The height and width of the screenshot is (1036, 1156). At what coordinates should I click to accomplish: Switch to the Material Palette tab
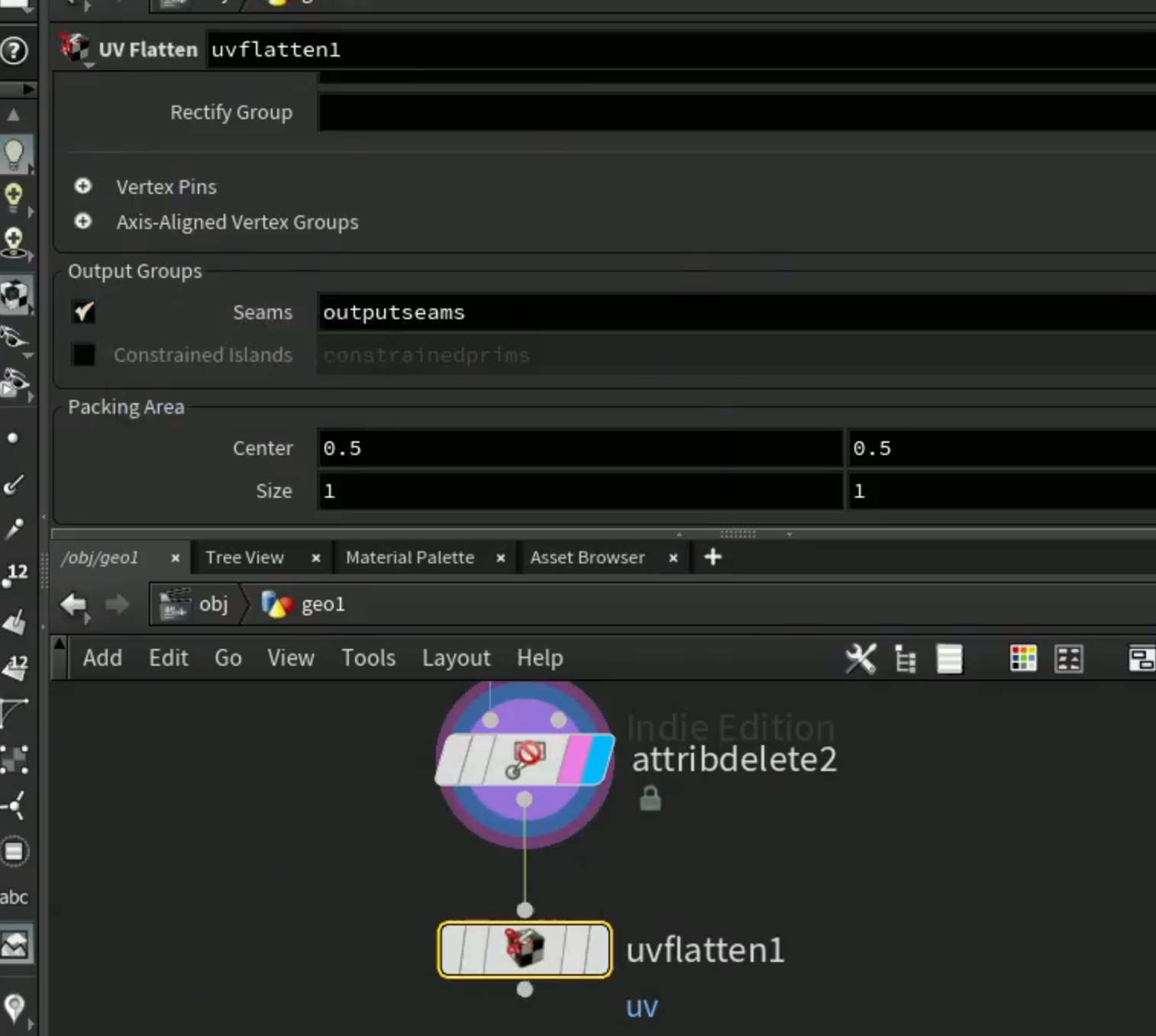(x=410, y=557)
